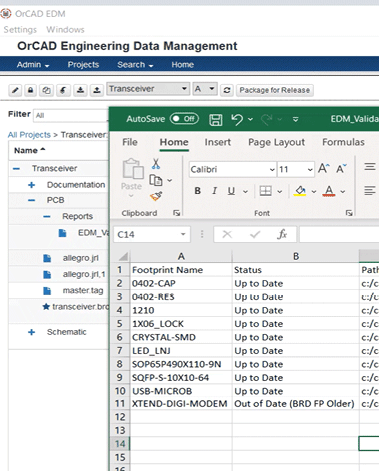Open the font size 11 dropdown
The image size is (379, 471).
[x=310, y=169]
